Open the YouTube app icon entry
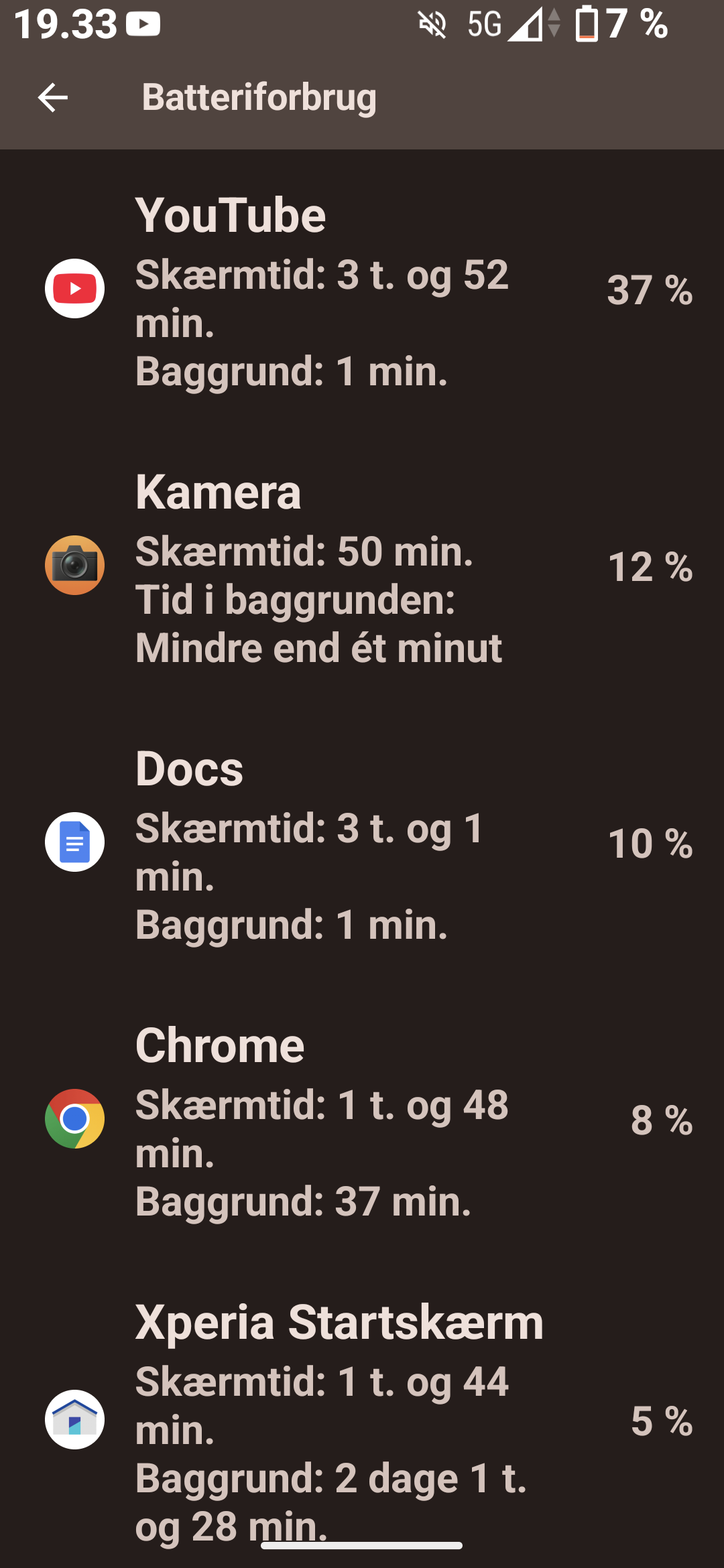The image size is (724, 1568). tap(74, 289)
